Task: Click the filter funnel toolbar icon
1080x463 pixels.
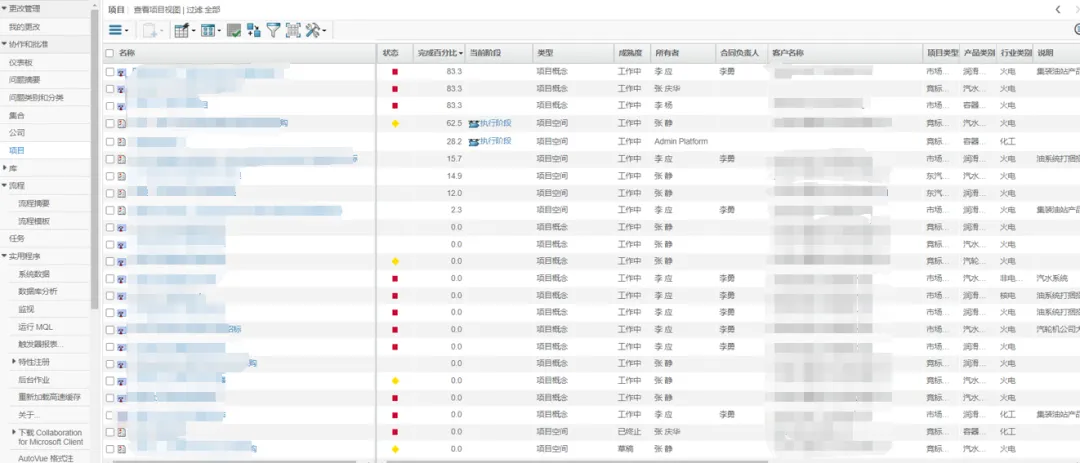Action: (273, 31)
